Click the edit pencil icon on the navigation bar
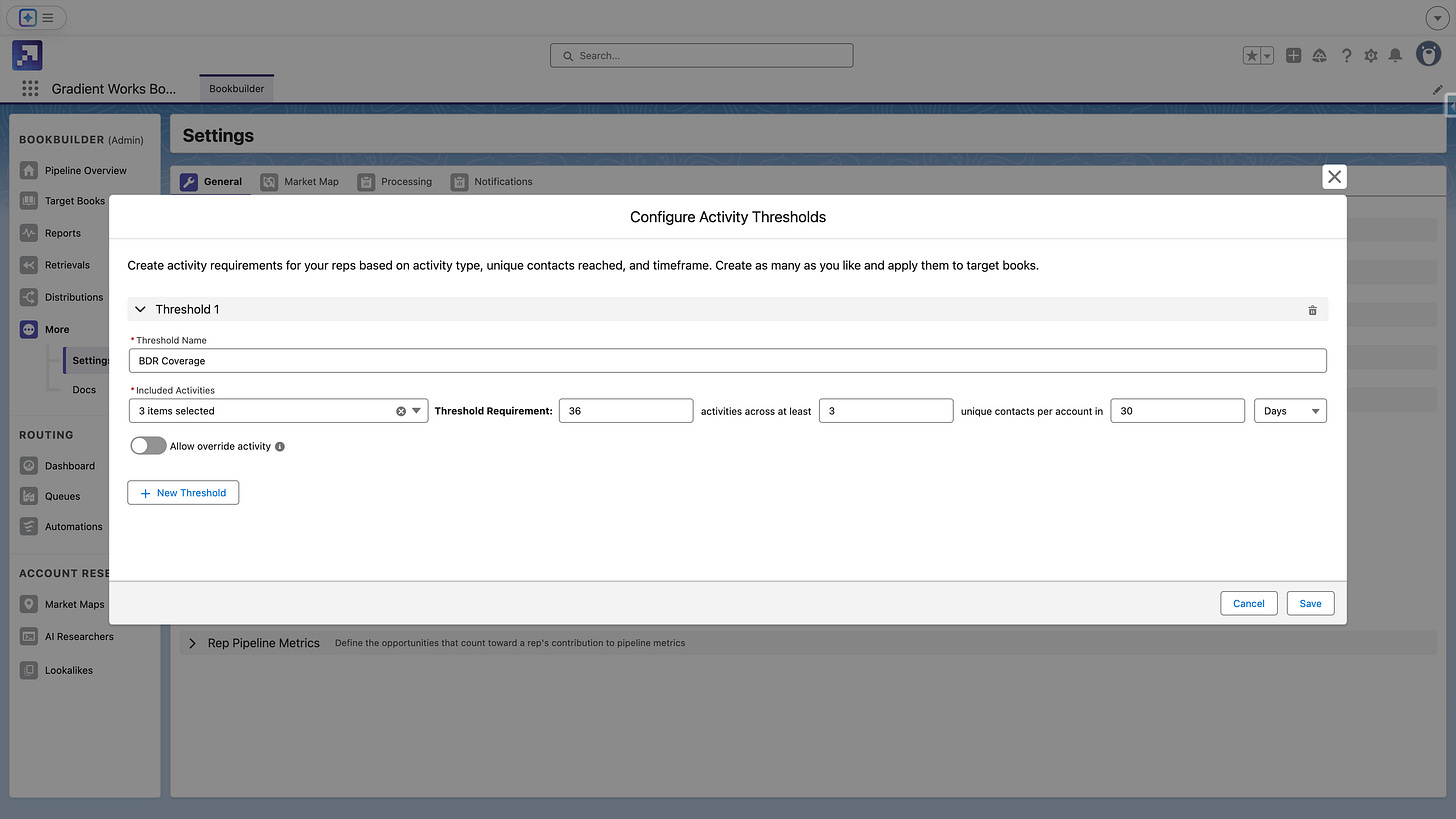The height and width of the screenshot is (819, 1456). pos(1438,89)
